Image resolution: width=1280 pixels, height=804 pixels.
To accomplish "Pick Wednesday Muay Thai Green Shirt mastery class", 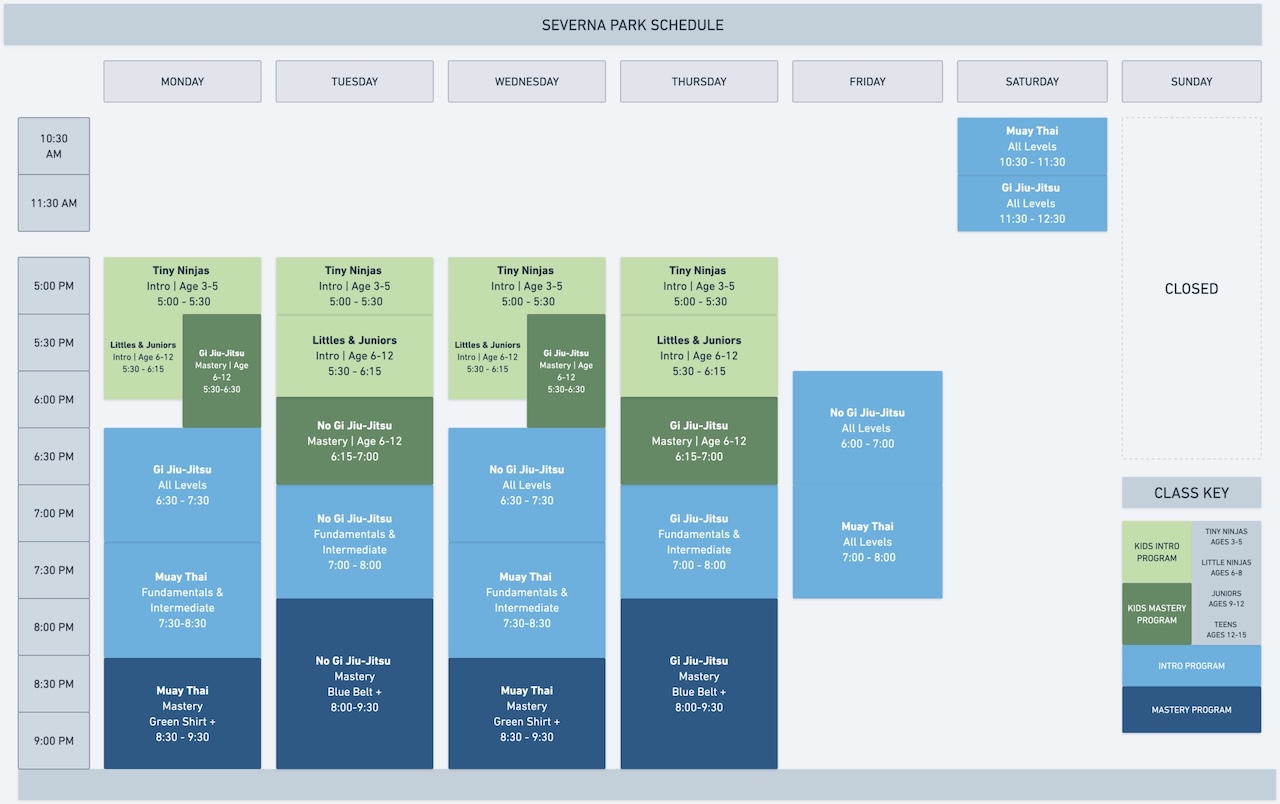I will click(x=526, y=713).
